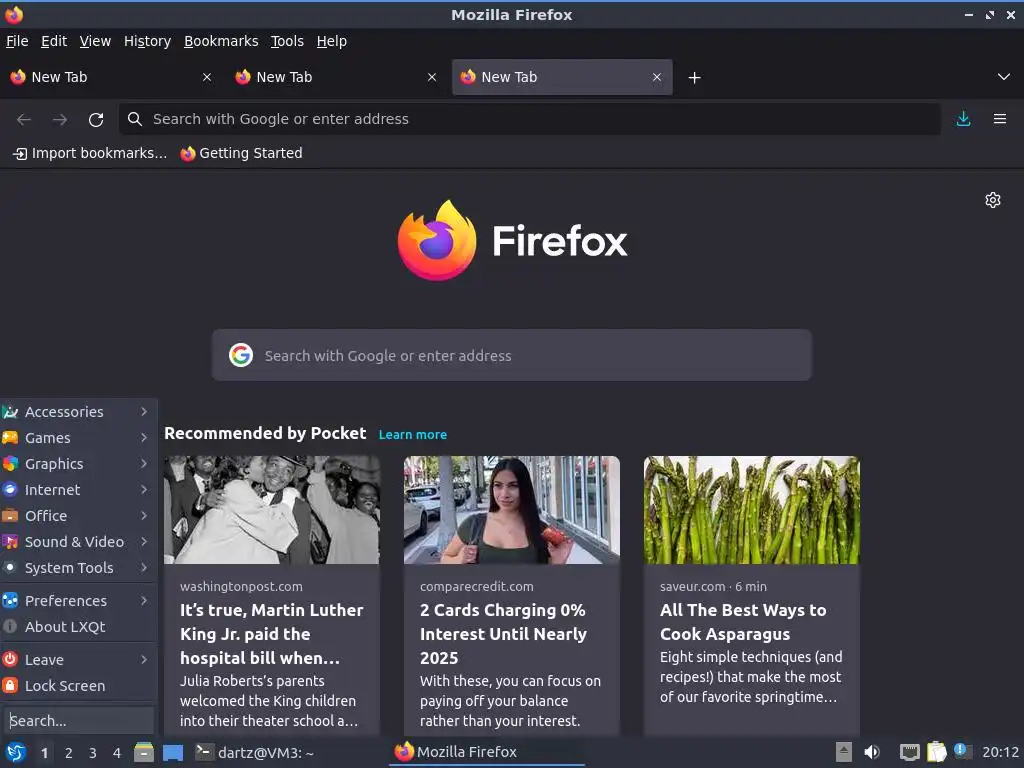Open All The Best Ways to Cook Asparagus

pos(743,622)
